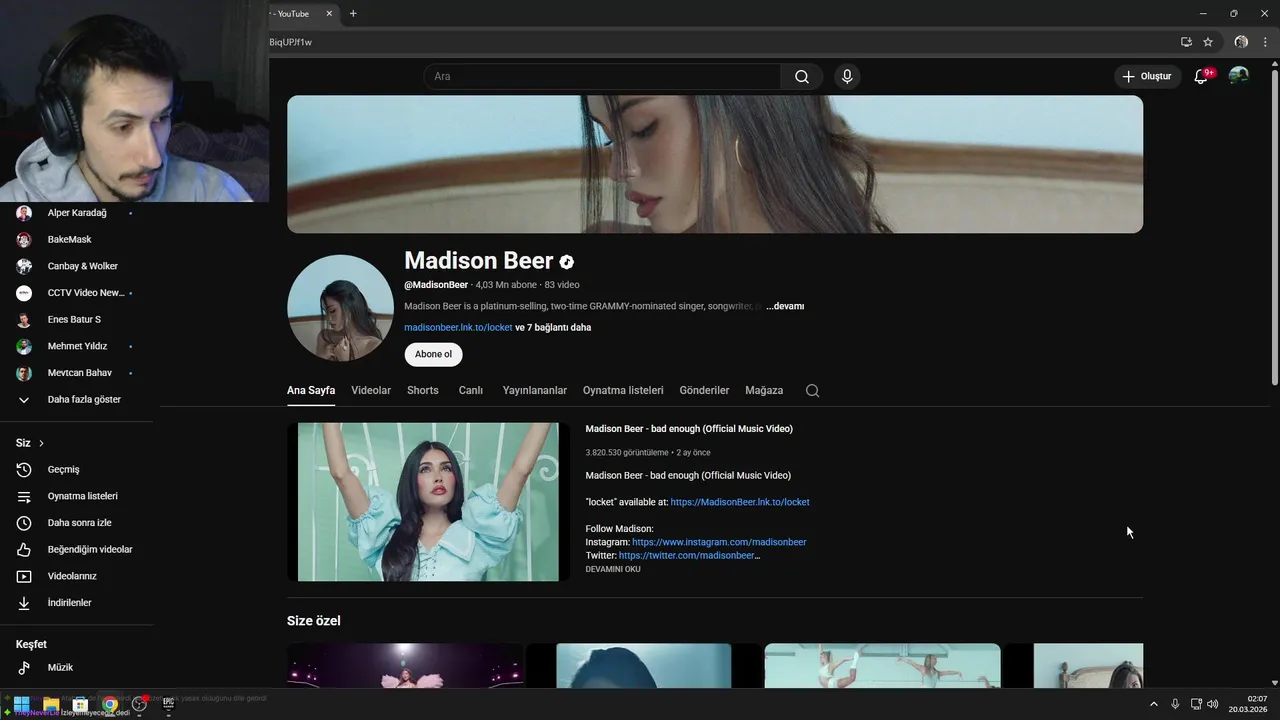The width and height of the screenshot is (1280, 720).
Task: Click the Oluştur create button
Action: coord(1148,77)
